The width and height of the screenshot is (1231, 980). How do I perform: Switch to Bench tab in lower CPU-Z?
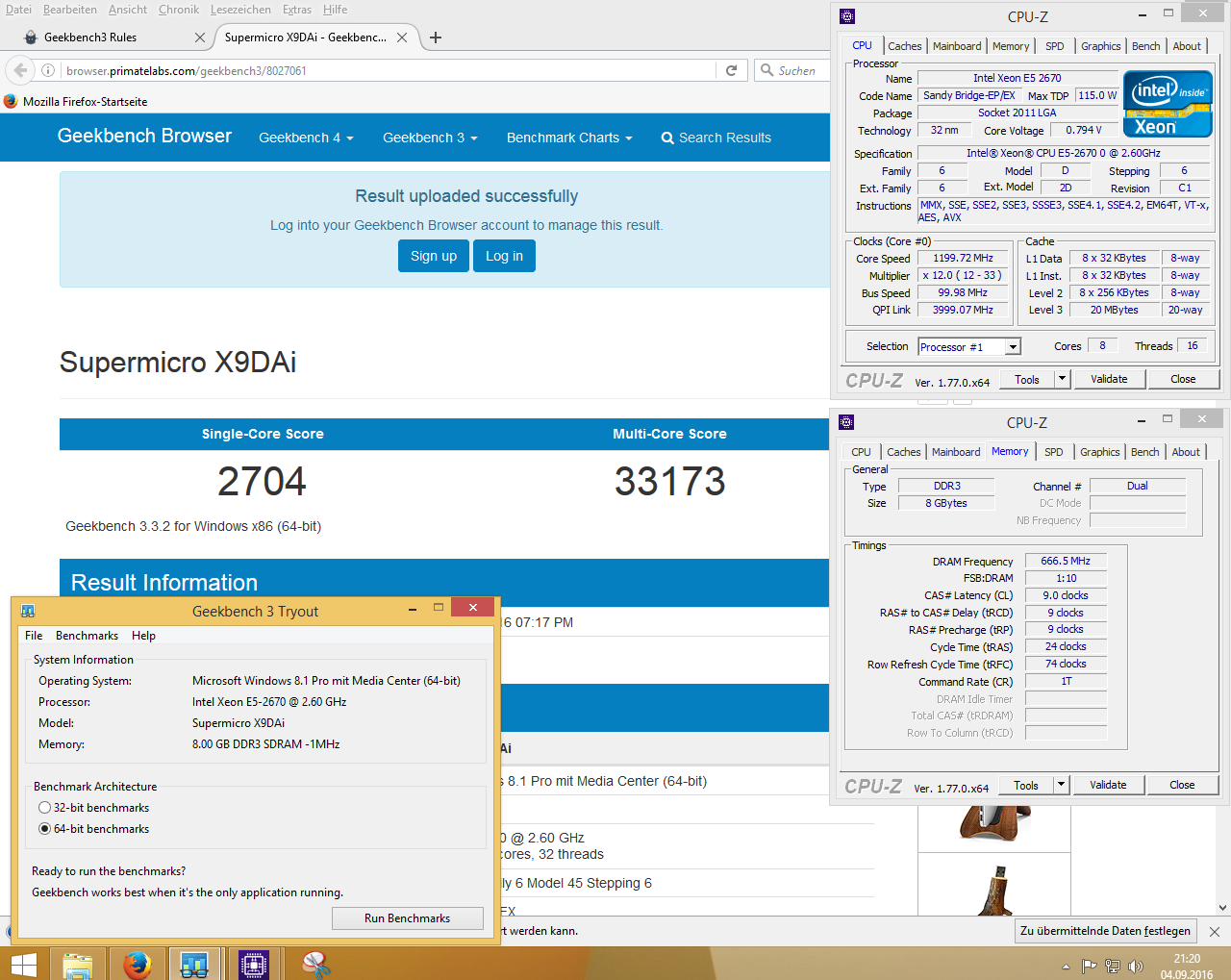pyautogui.click(x=1145, y=452)
